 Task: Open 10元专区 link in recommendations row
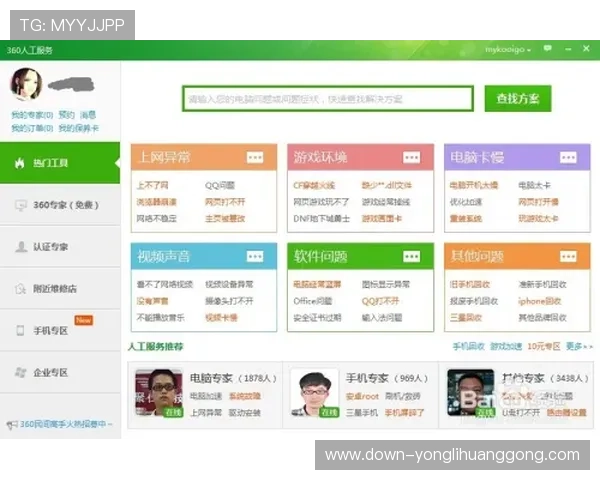click(x=544, y=346)
